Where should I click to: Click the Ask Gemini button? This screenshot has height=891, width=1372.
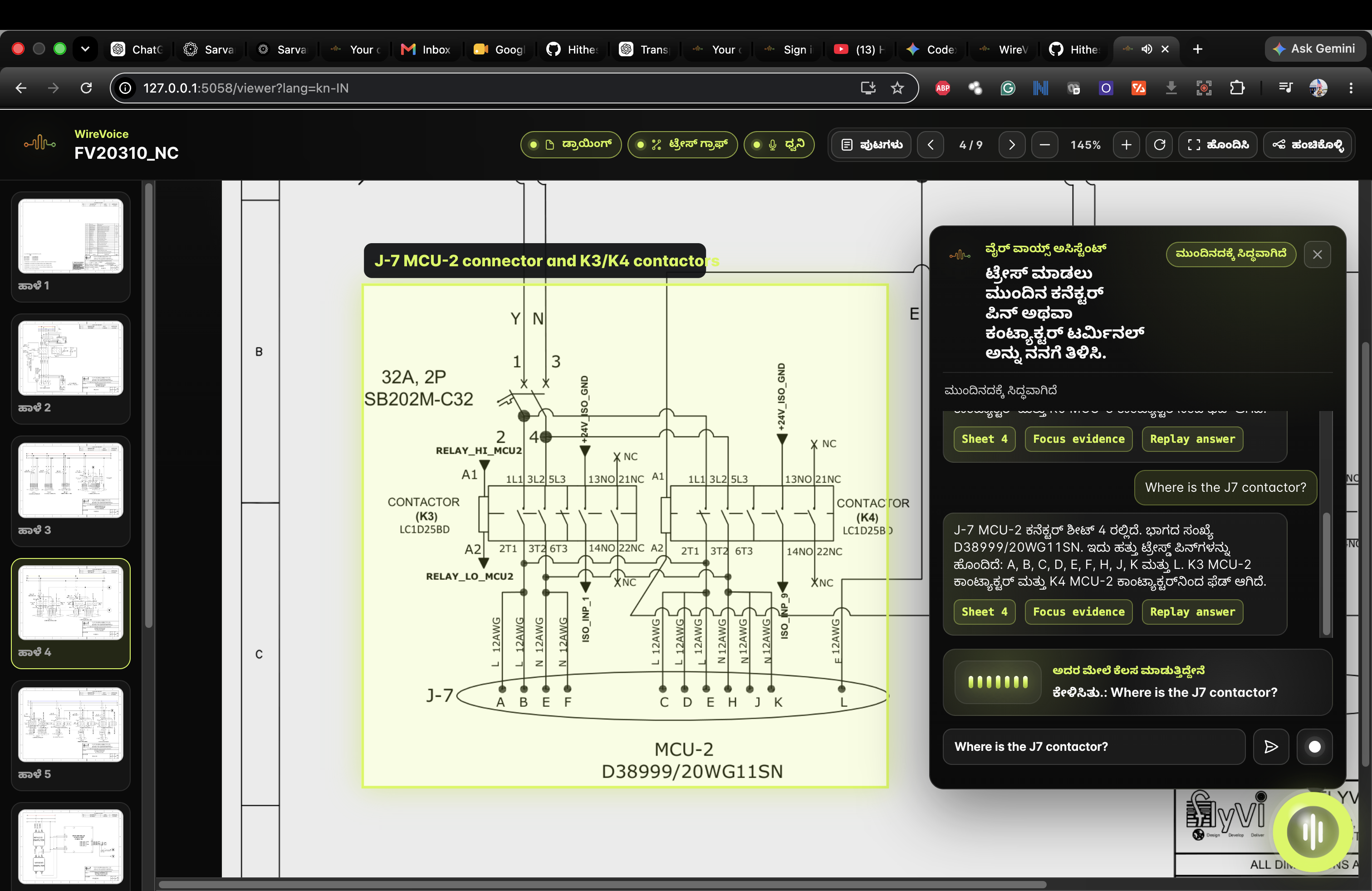point(1315,49)
